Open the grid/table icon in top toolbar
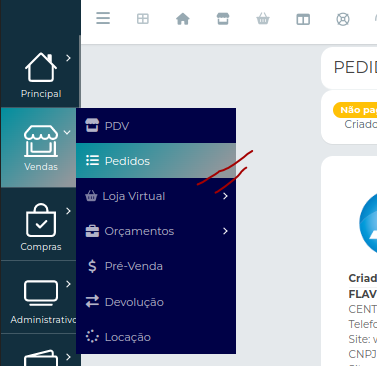 click(143, 19)
